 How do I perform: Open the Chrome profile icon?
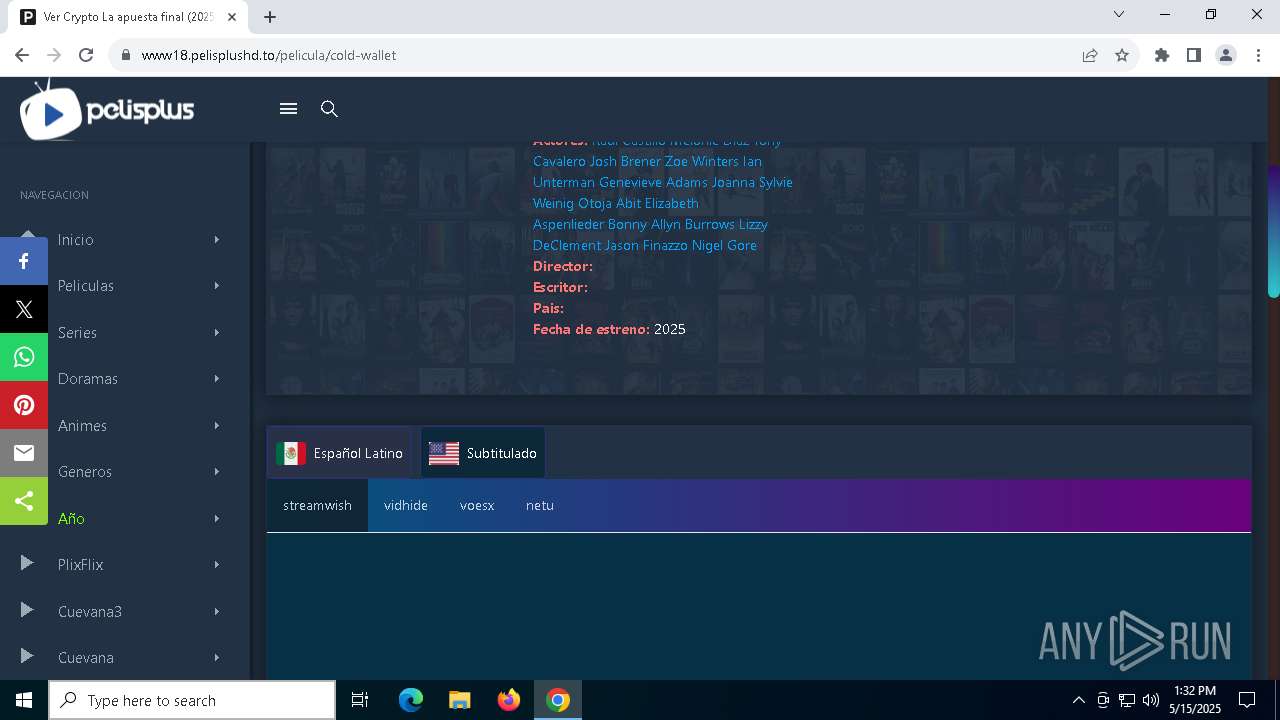pos(1226,55)
